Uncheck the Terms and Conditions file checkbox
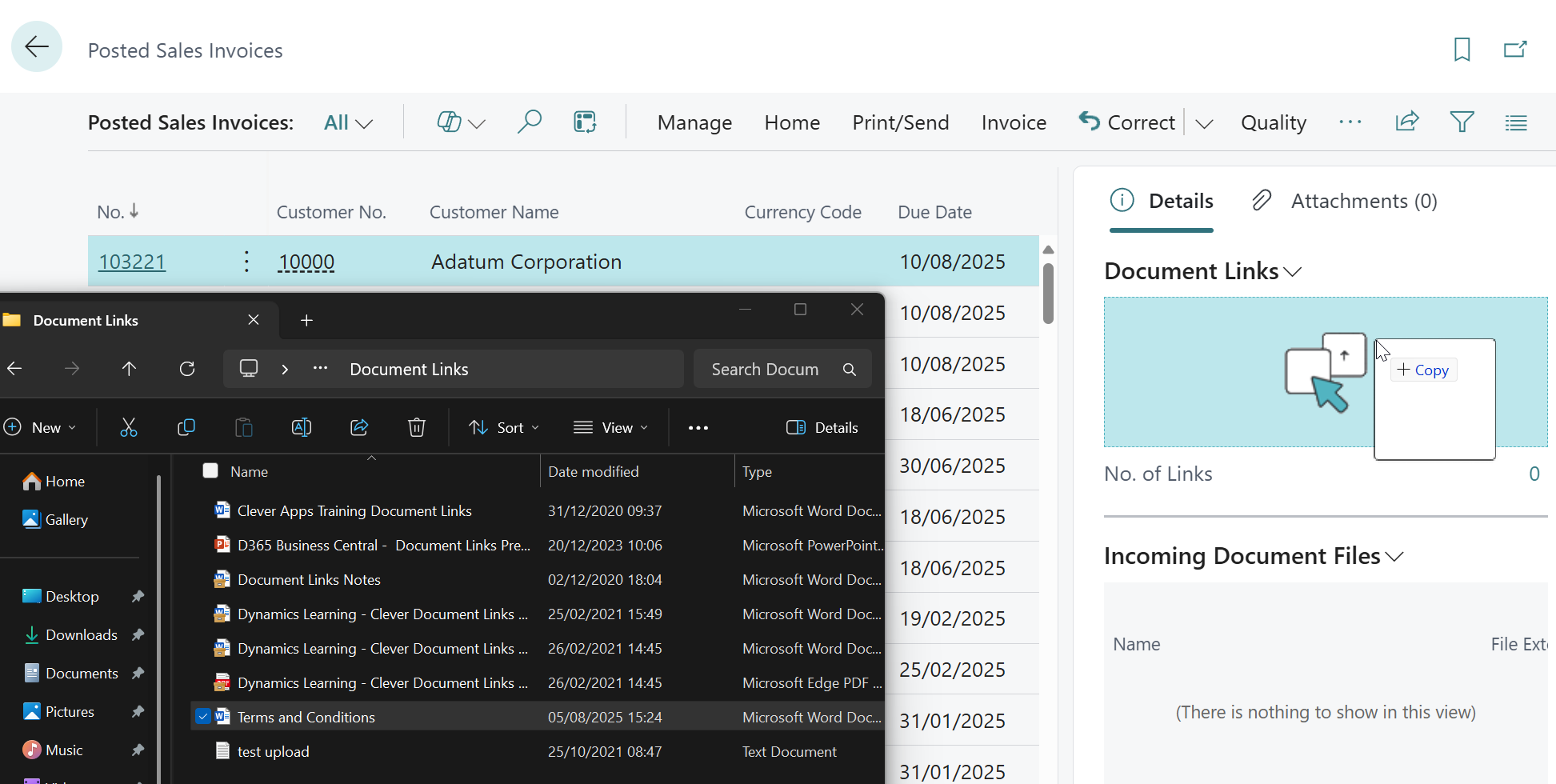Viewport: 1556px width, 784px height. (203, 716)
